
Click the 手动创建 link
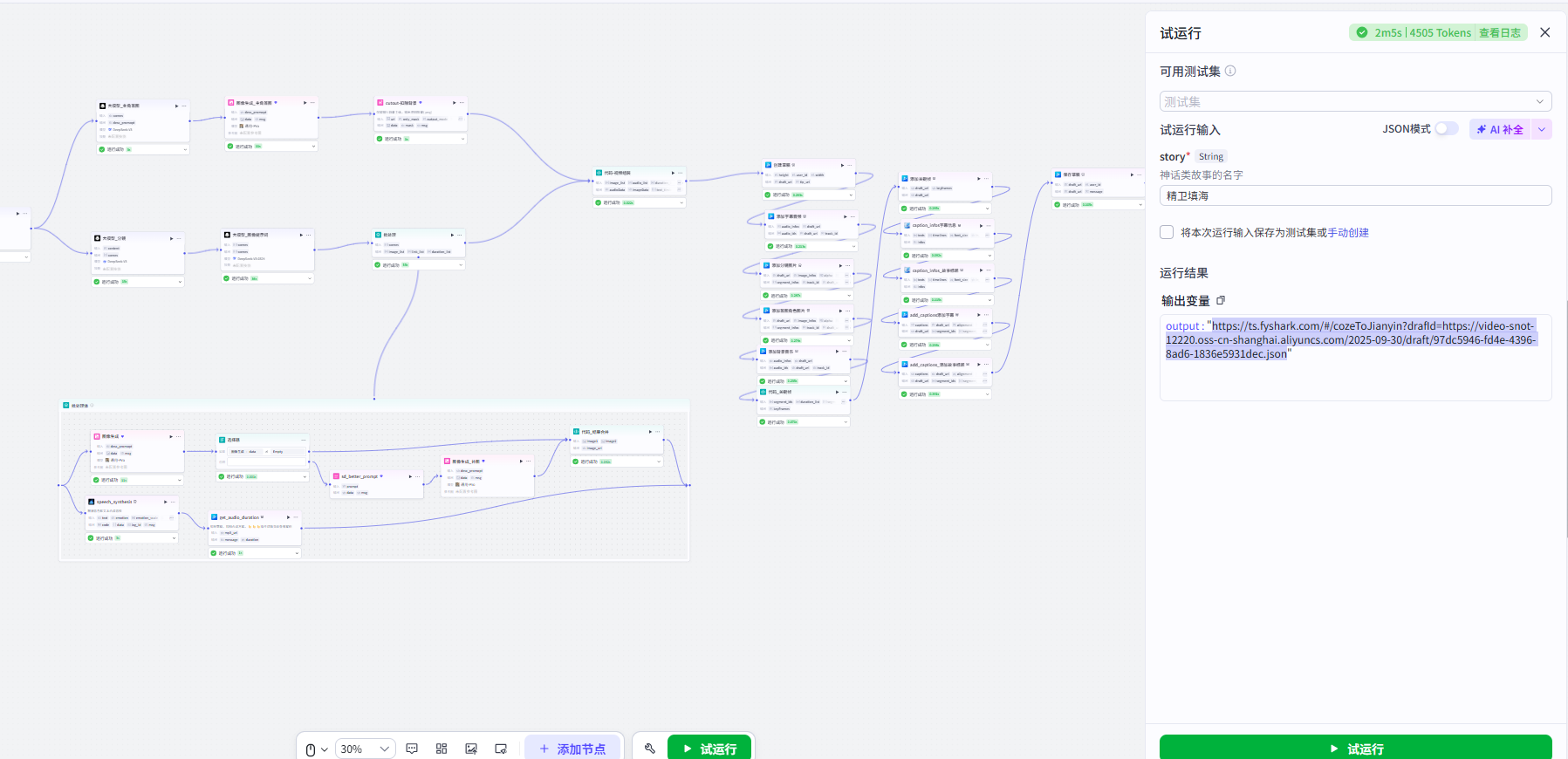coord(1348,233)
